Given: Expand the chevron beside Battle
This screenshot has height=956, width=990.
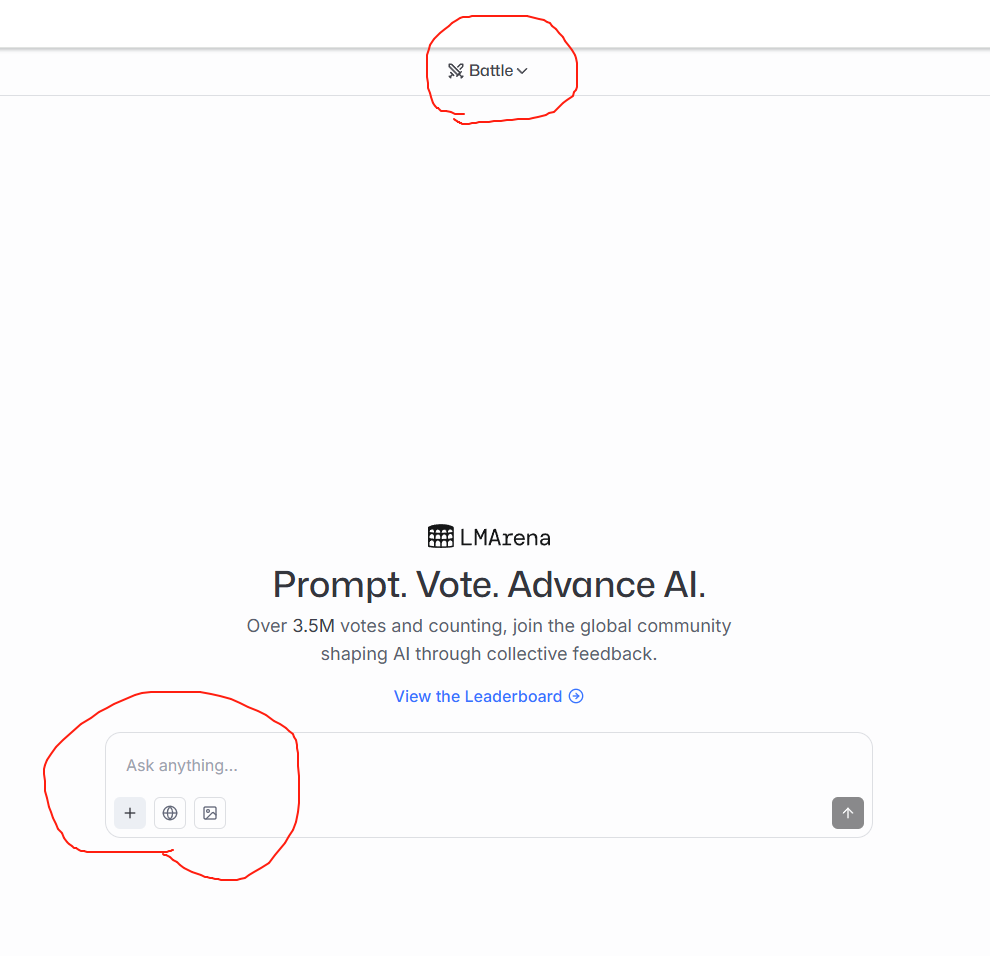Looking at the screenshot, I should (522, 71).
